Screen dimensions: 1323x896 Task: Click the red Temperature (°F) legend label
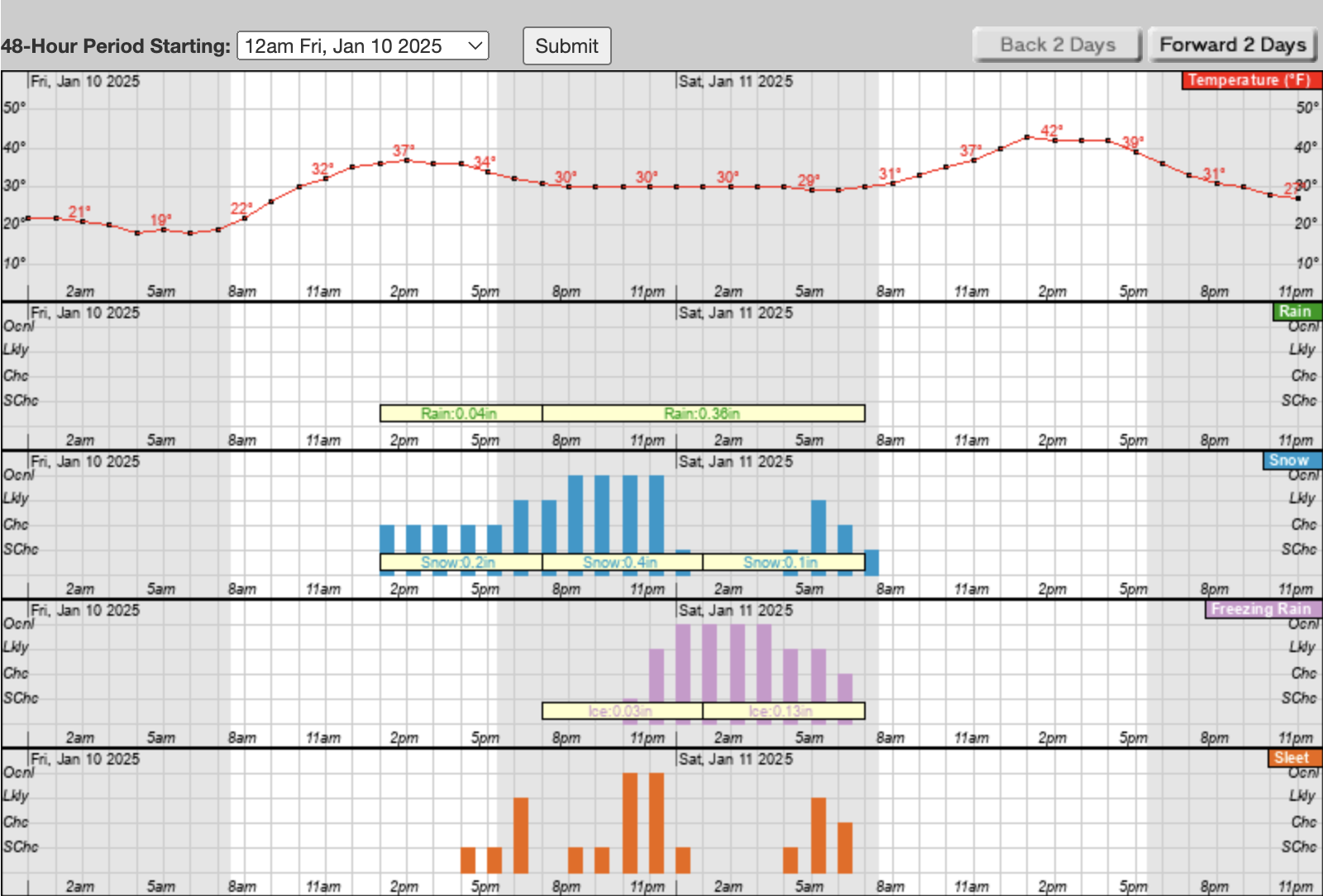[1250, 80]
